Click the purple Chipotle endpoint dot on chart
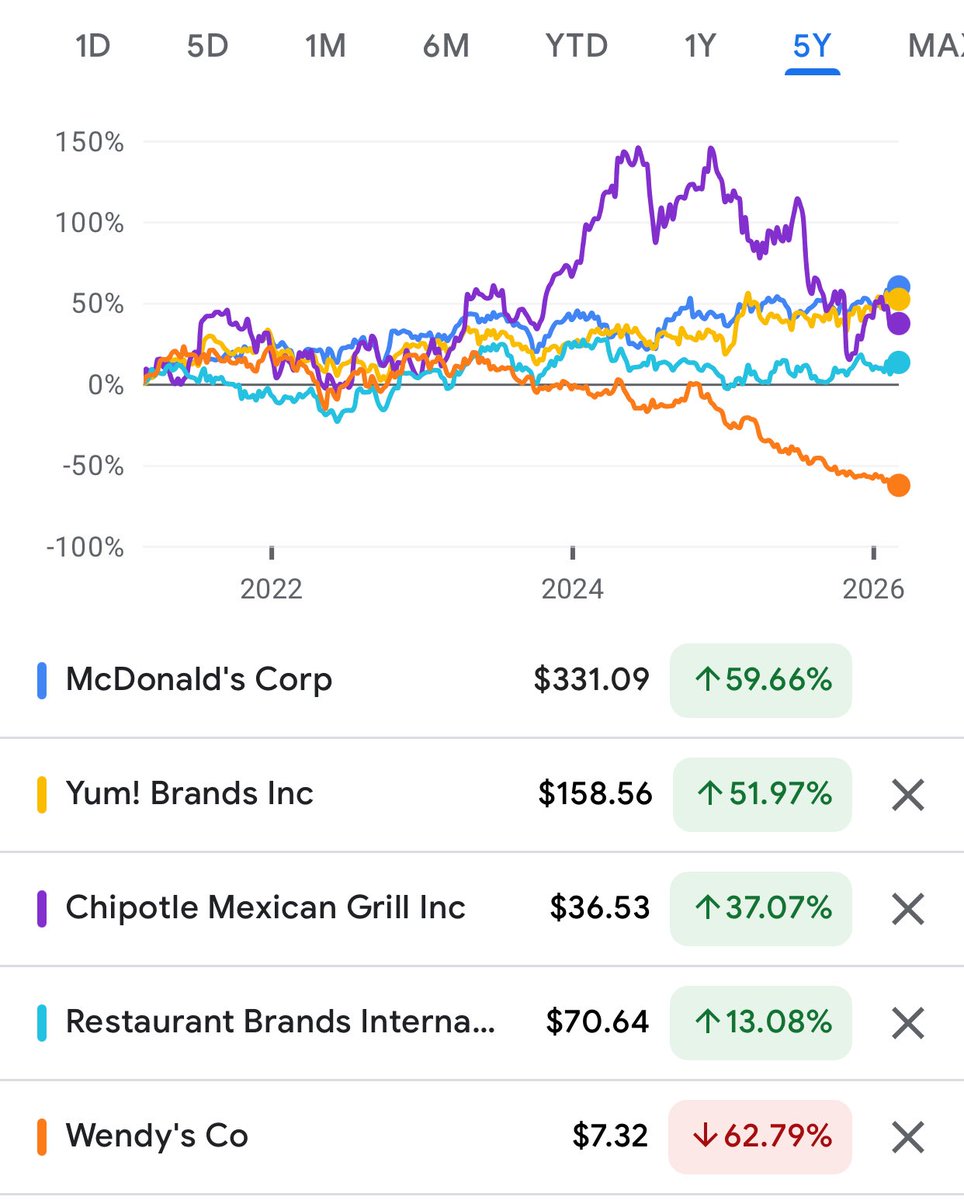This screenshot has height=1200, width=964. (899, 323)
